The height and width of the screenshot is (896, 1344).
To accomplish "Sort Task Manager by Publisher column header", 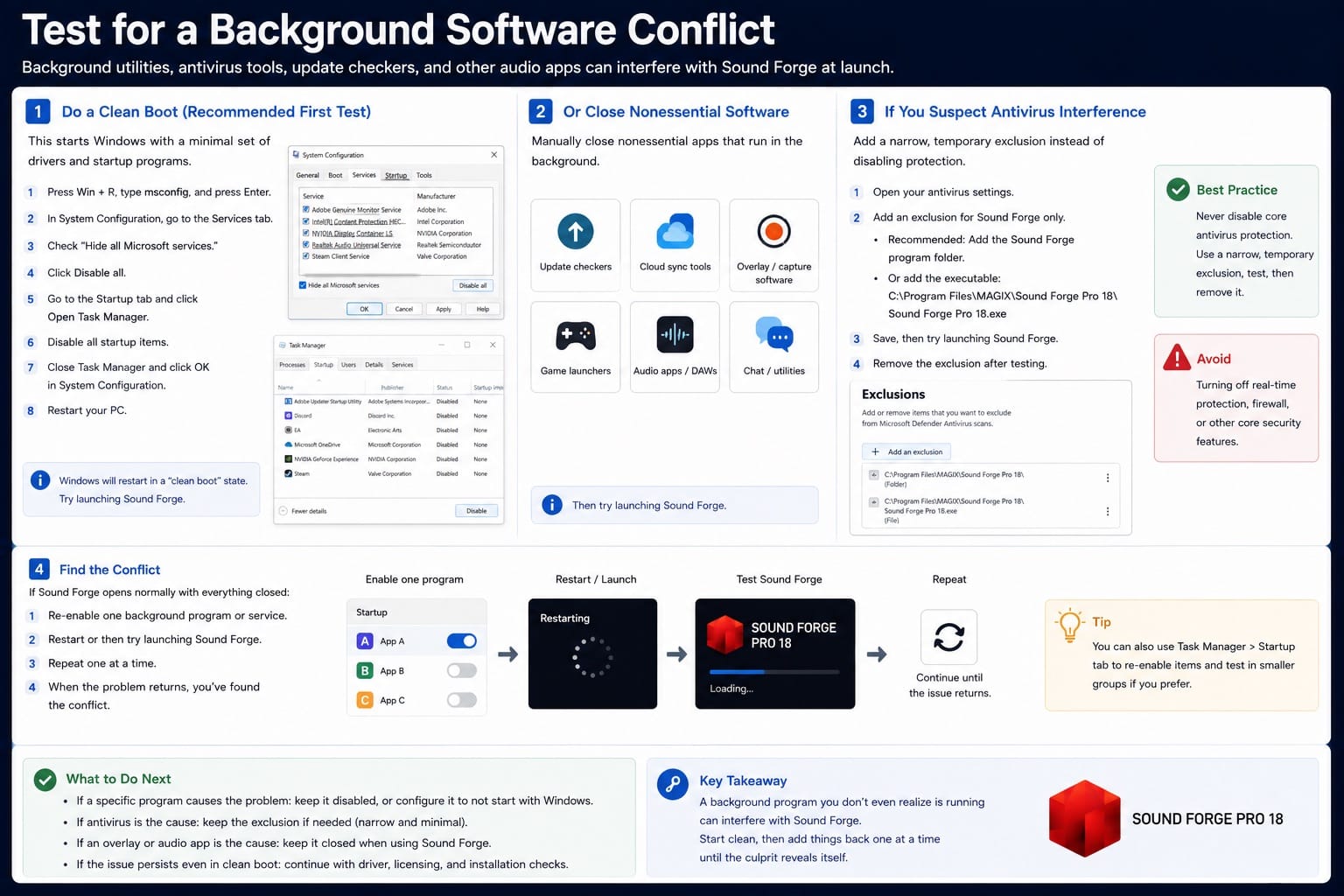I will 392,387.
